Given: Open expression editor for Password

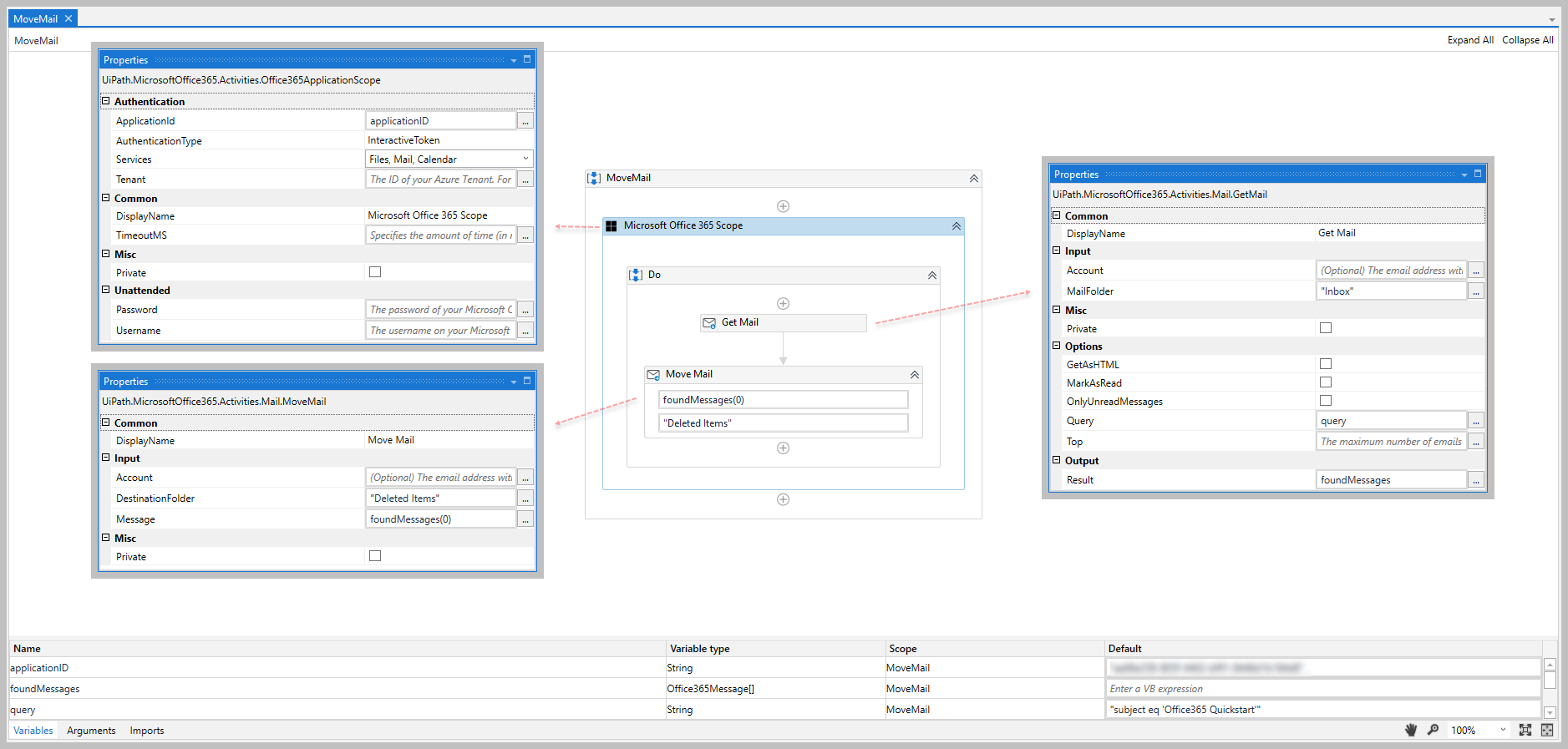Looking at the screenshot, I should tap(525, 310).
